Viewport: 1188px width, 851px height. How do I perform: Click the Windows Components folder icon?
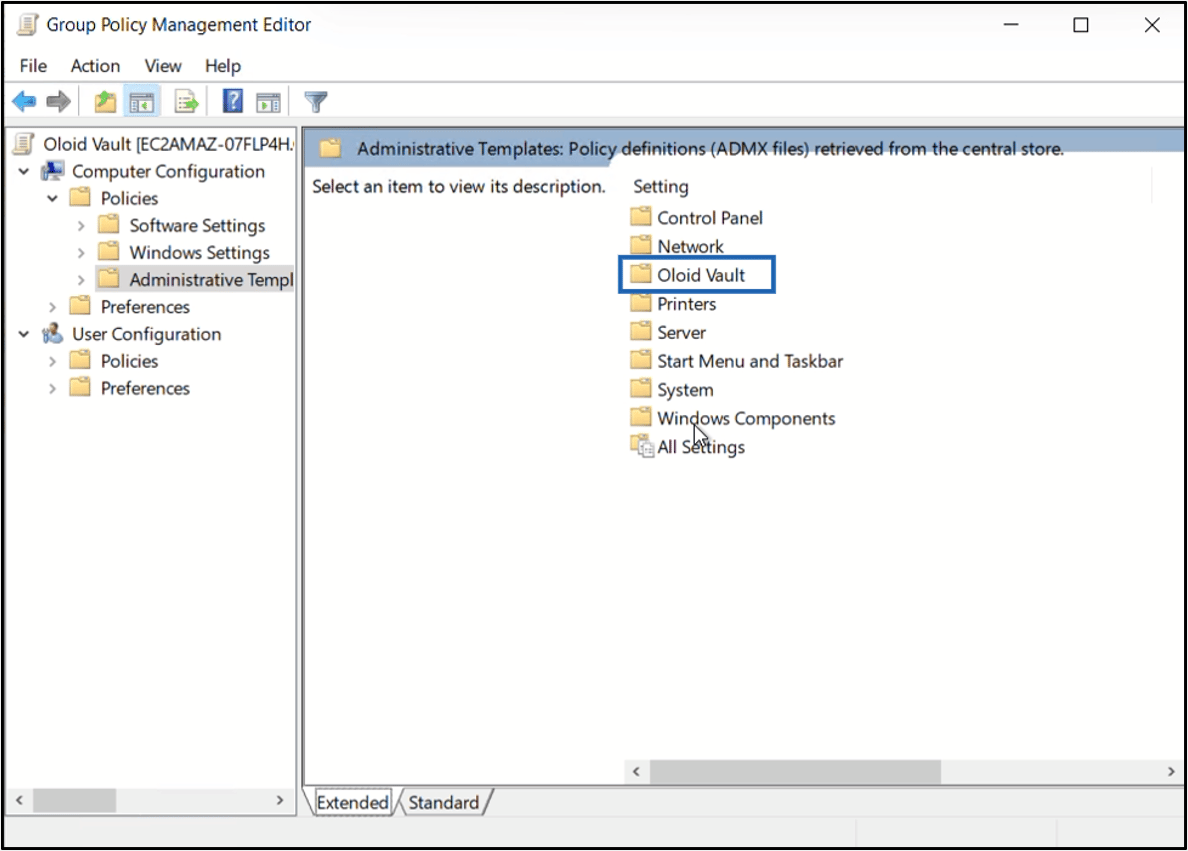point(641,418)
